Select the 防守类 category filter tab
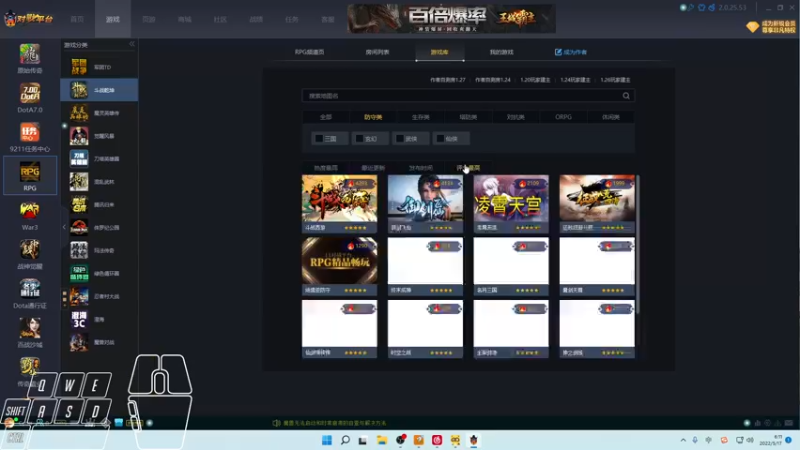This screenshot has width=800, height=450. coord(373,117)
